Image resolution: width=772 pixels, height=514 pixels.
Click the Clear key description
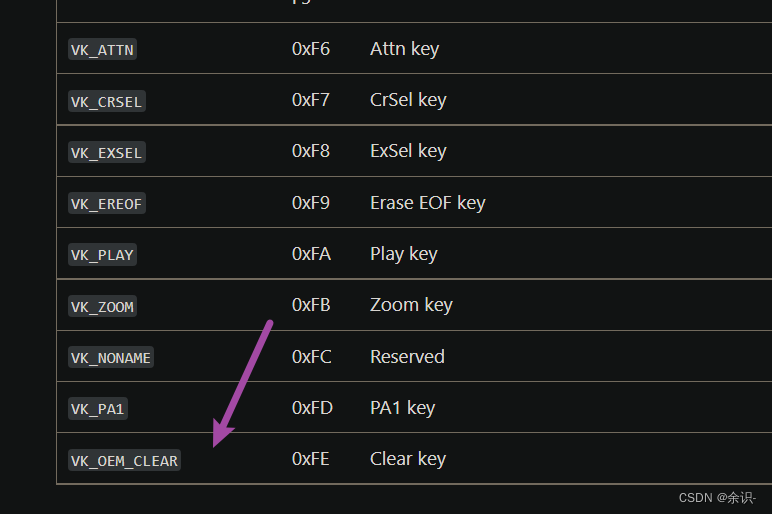(x=408, y=459)
